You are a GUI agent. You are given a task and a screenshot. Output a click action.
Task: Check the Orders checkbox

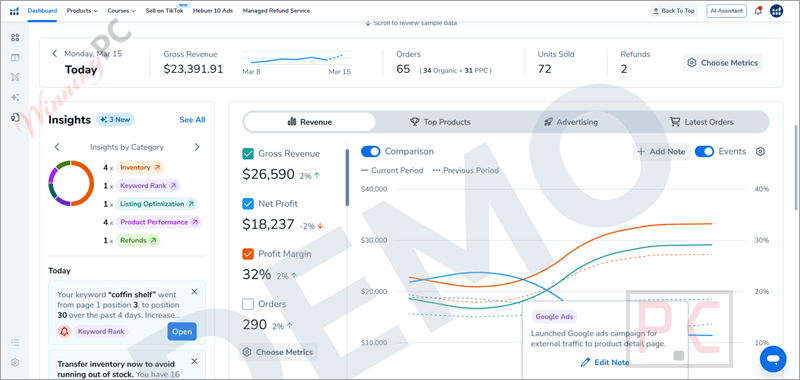pos(248,304)
